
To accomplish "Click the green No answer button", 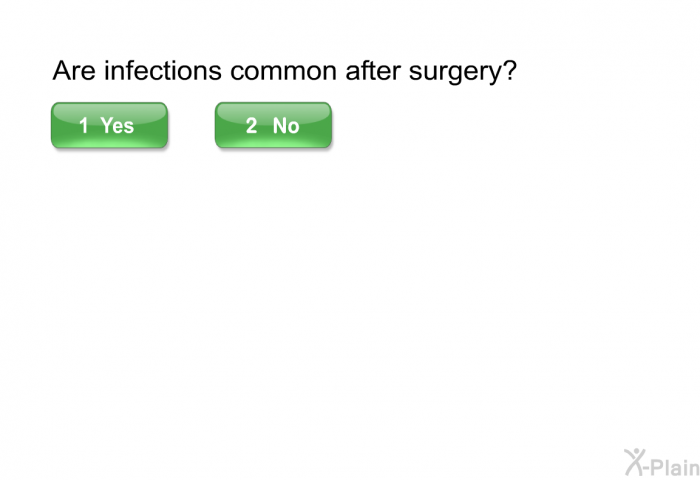I will (x=273, y=125).
